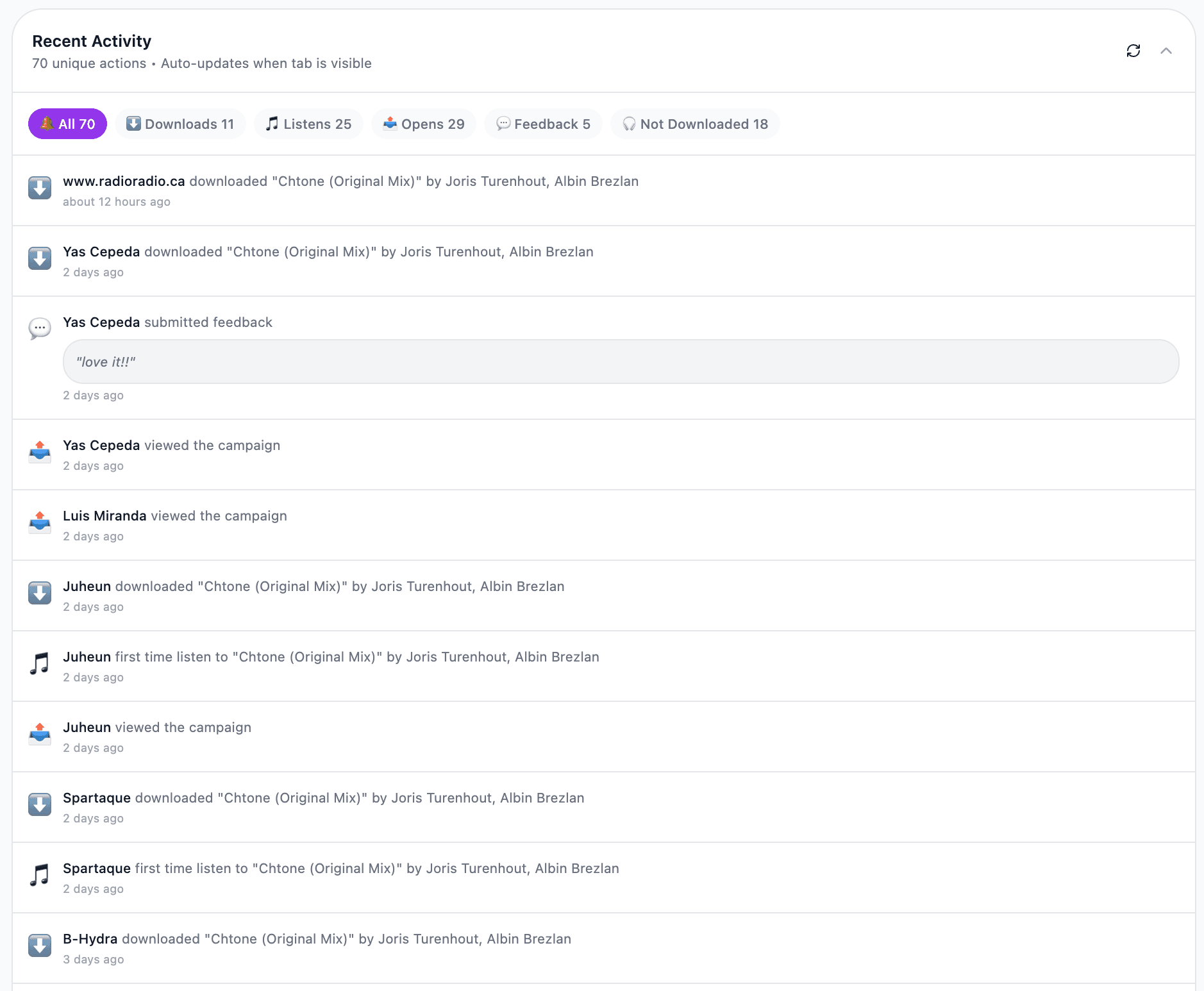Click the music note icon on Spartaque's listen entry
This screenshot has width=1204, height=991.
39,875
